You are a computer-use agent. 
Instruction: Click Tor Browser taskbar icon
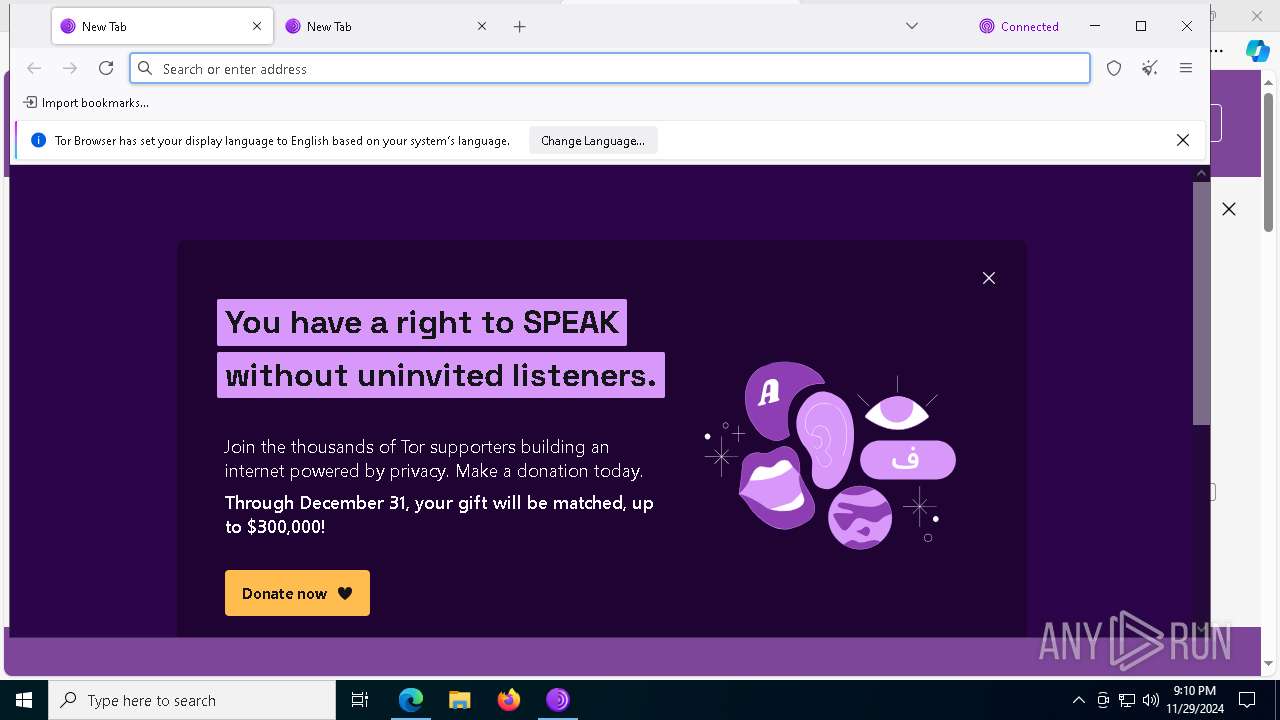click(x=557, y=700)
